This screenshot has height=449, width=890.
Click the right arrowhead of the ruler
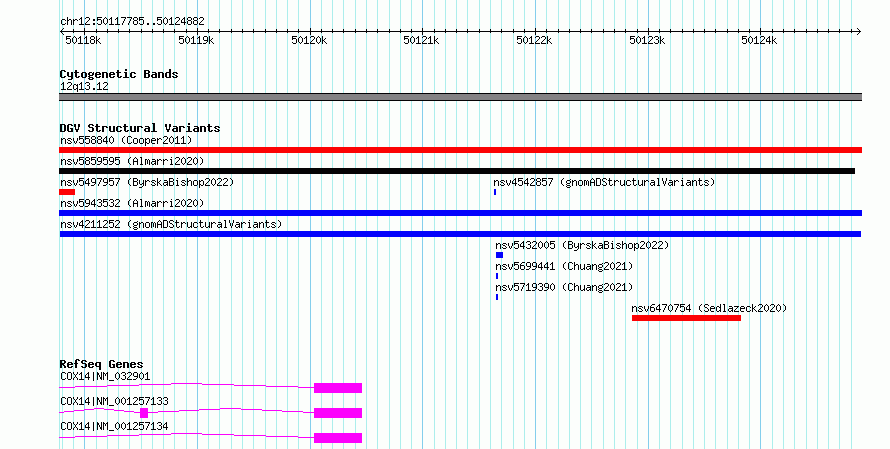coord(859,32)
